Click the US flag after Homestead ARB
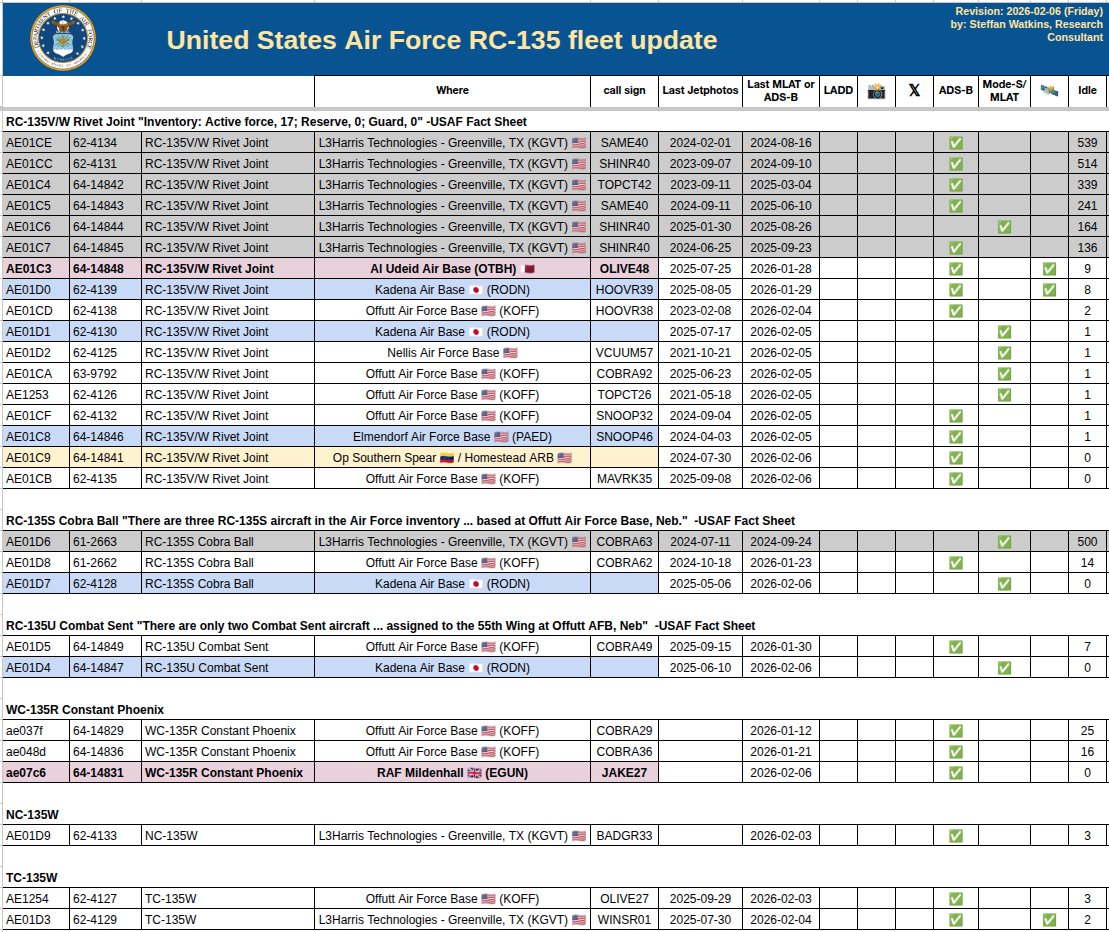 [564, 458]
